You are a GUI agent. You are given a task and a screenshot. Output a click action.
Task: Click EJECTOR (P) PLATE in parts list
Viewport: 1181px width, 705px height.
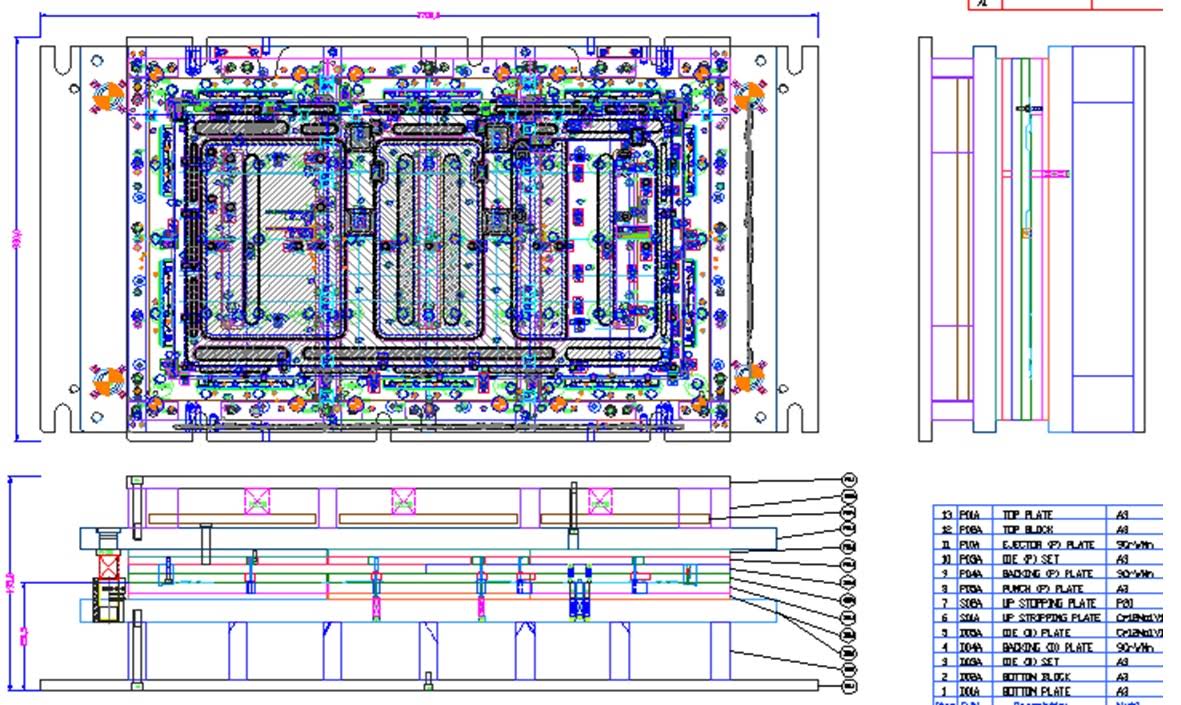pyautogui.click(x=1048, y=544)
